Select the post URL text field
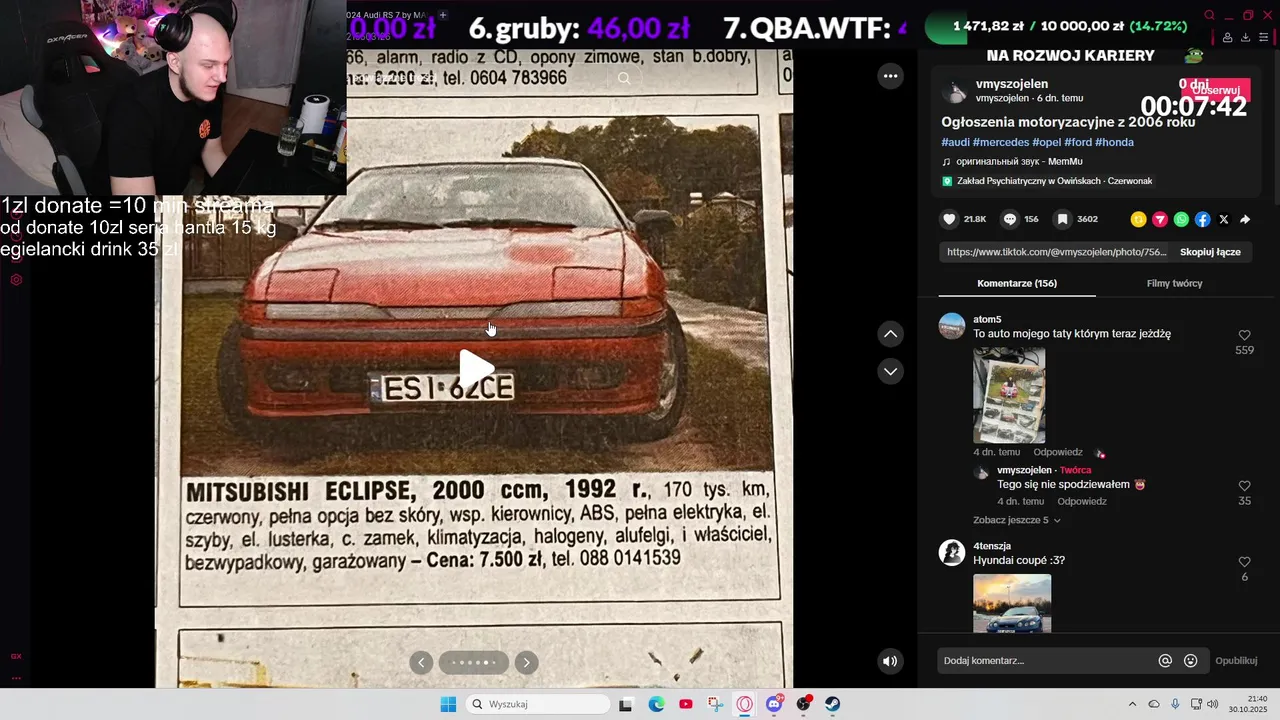This screenshot has width=1280, height=720. 1056,252
